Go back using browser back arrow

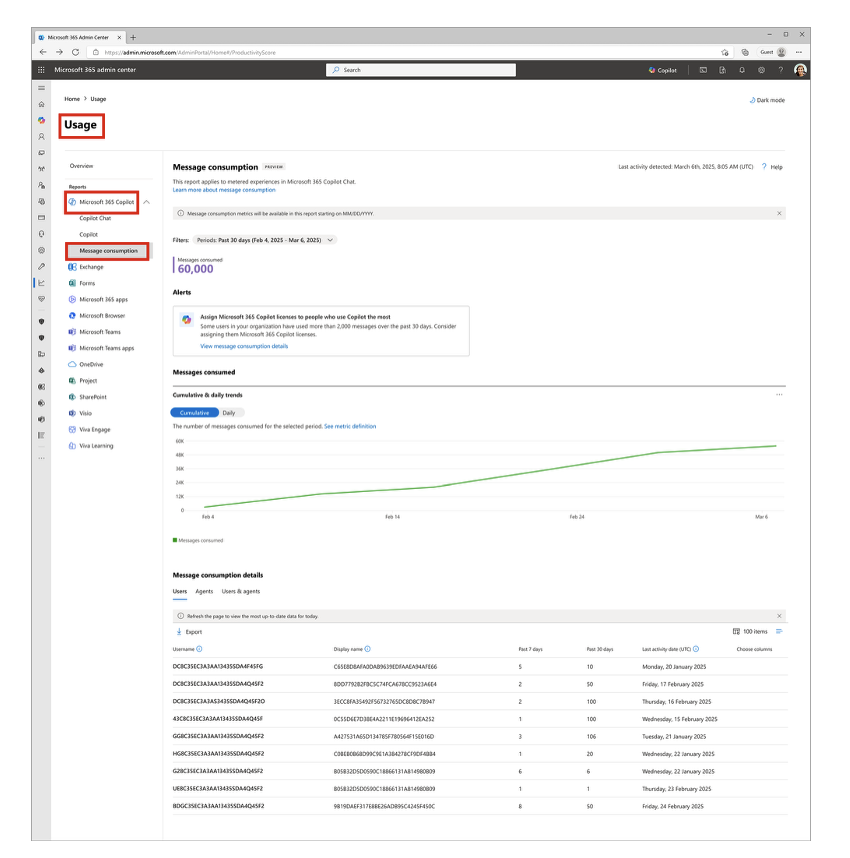click(43, 53)
